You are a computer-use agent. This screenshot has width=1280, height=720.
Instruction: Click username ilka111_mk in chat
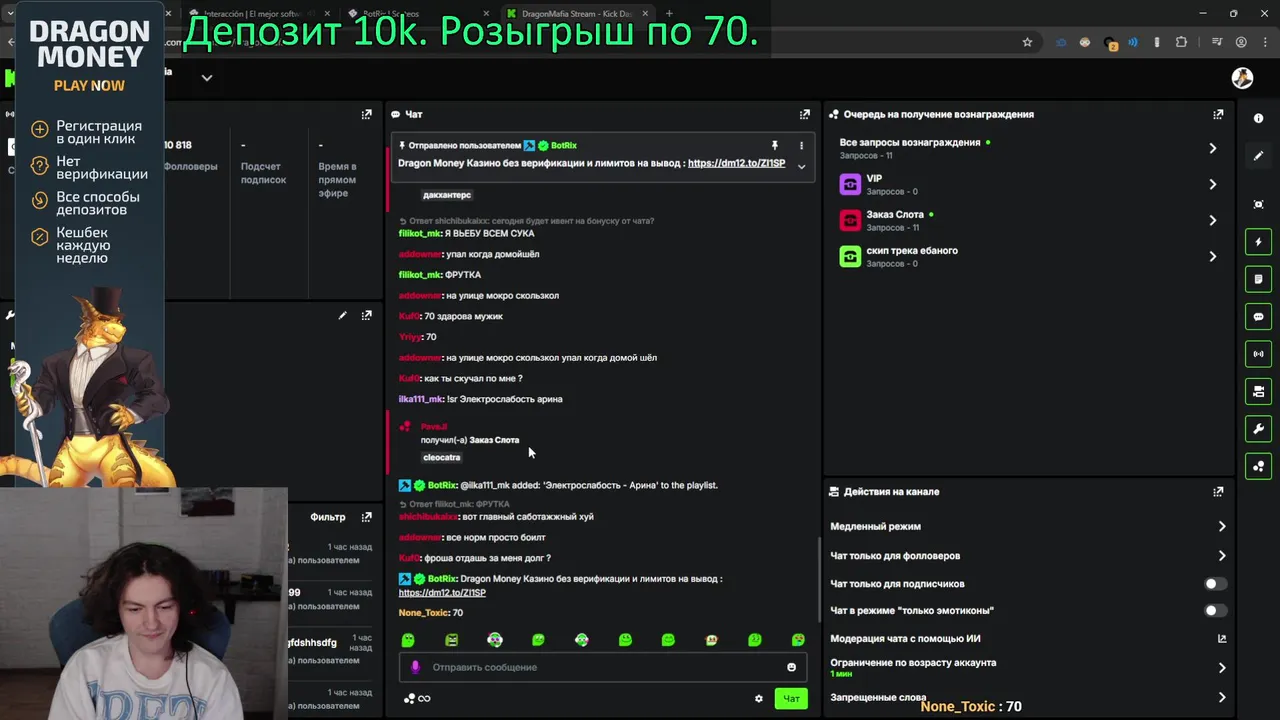420,399
